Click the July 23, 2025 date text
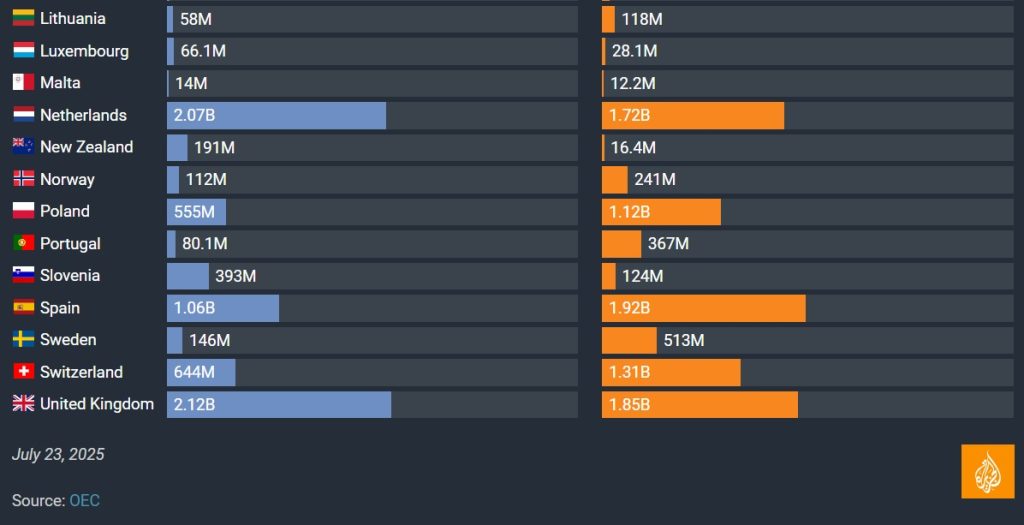 58,455
